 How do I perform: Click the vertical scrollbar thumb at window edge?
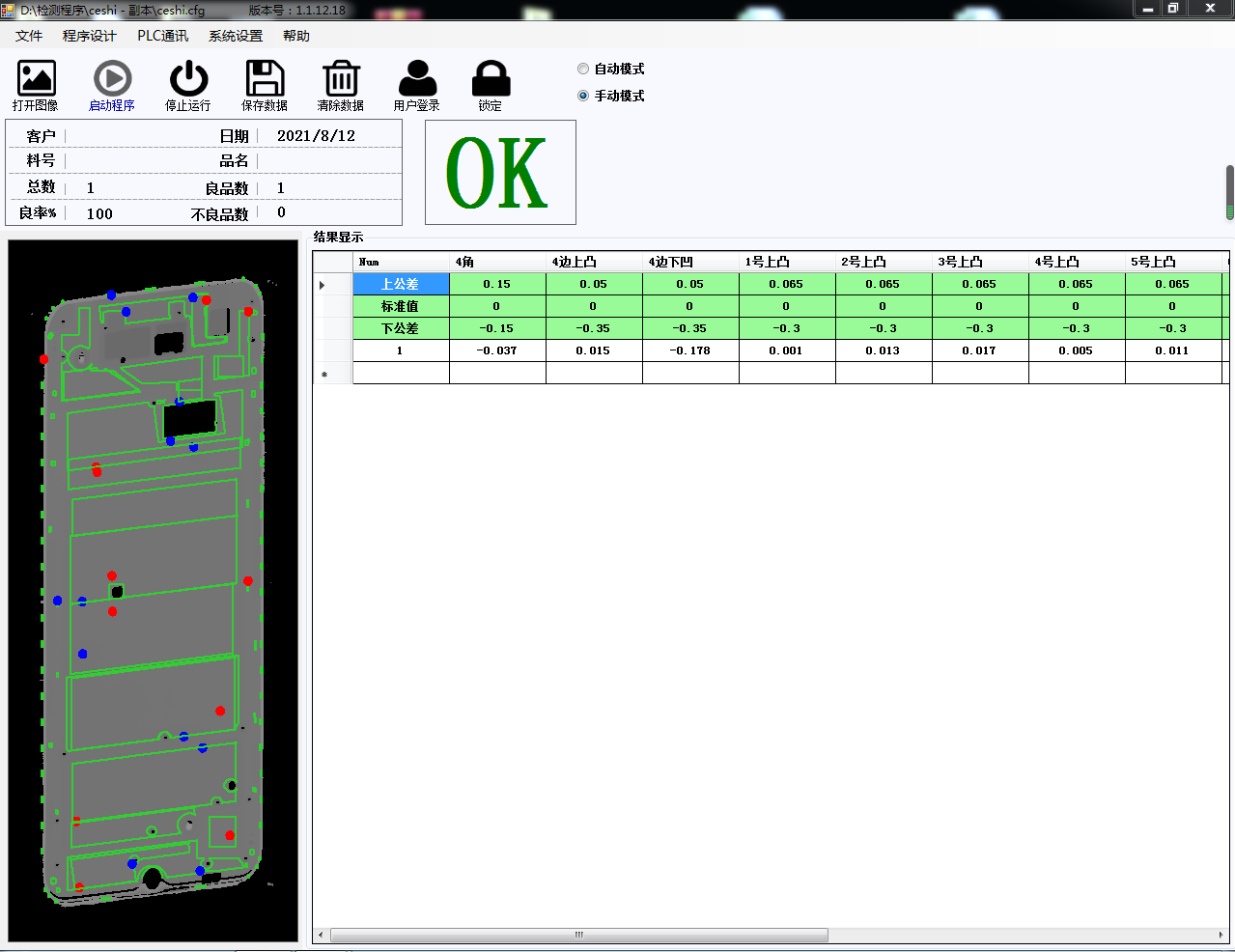1229,192
